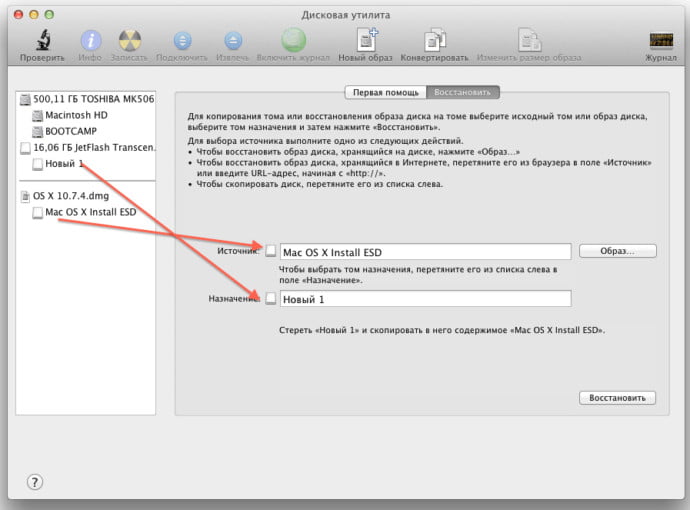Image resolution: width=690 pixels, height=510 pixels.
Task: Click the volume icon beside Источник field
Action: 271,250
